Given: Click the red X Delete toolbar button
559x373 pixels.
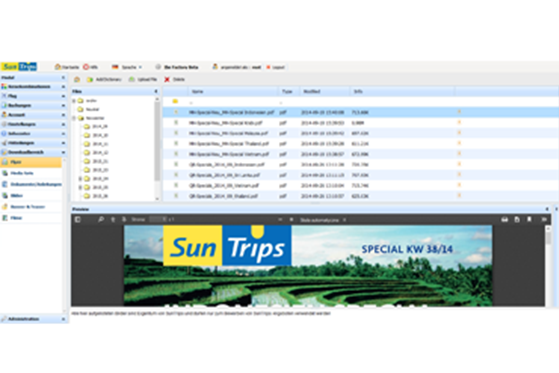Looking at the screenshot, I should (174, 79).
